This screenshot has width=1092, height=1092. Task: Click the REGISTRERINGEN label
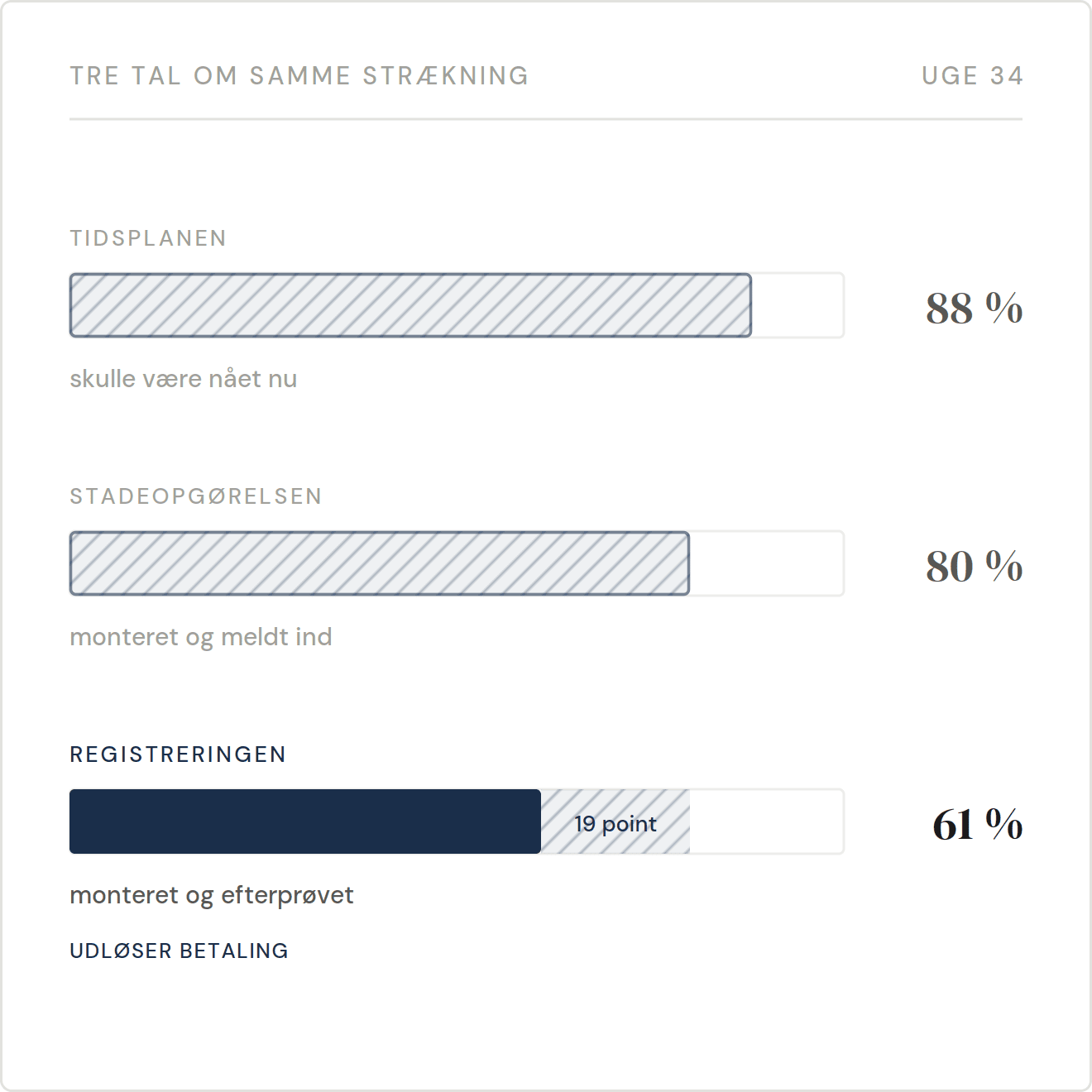click(x=178, y=754)
